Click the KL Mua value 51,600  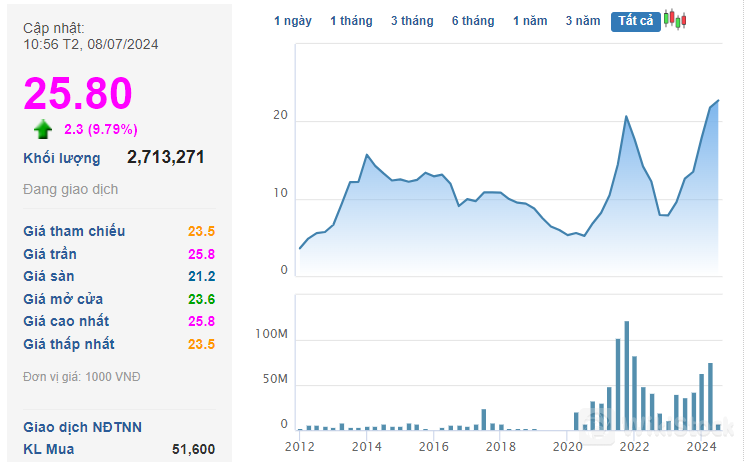193,449
